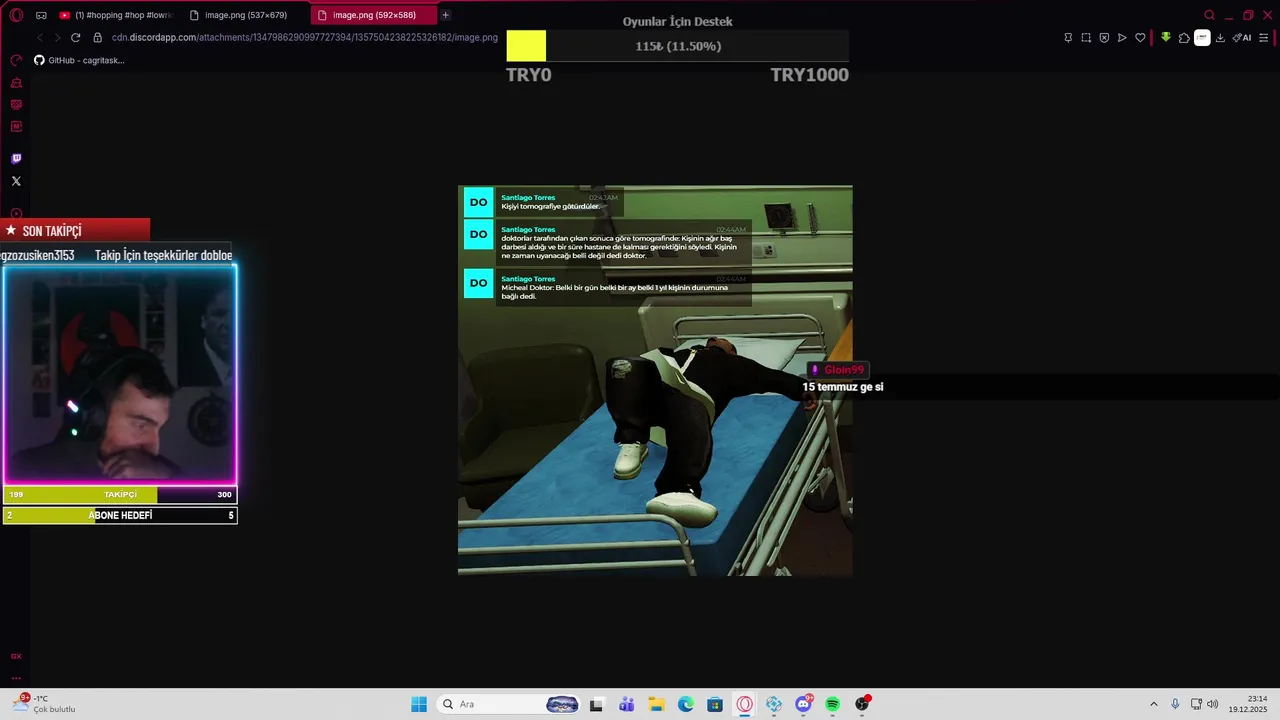Open the sidebar three-dot options
This screenshot has width=1280, height=720.
pyautogui.click(x=16, y=677)
